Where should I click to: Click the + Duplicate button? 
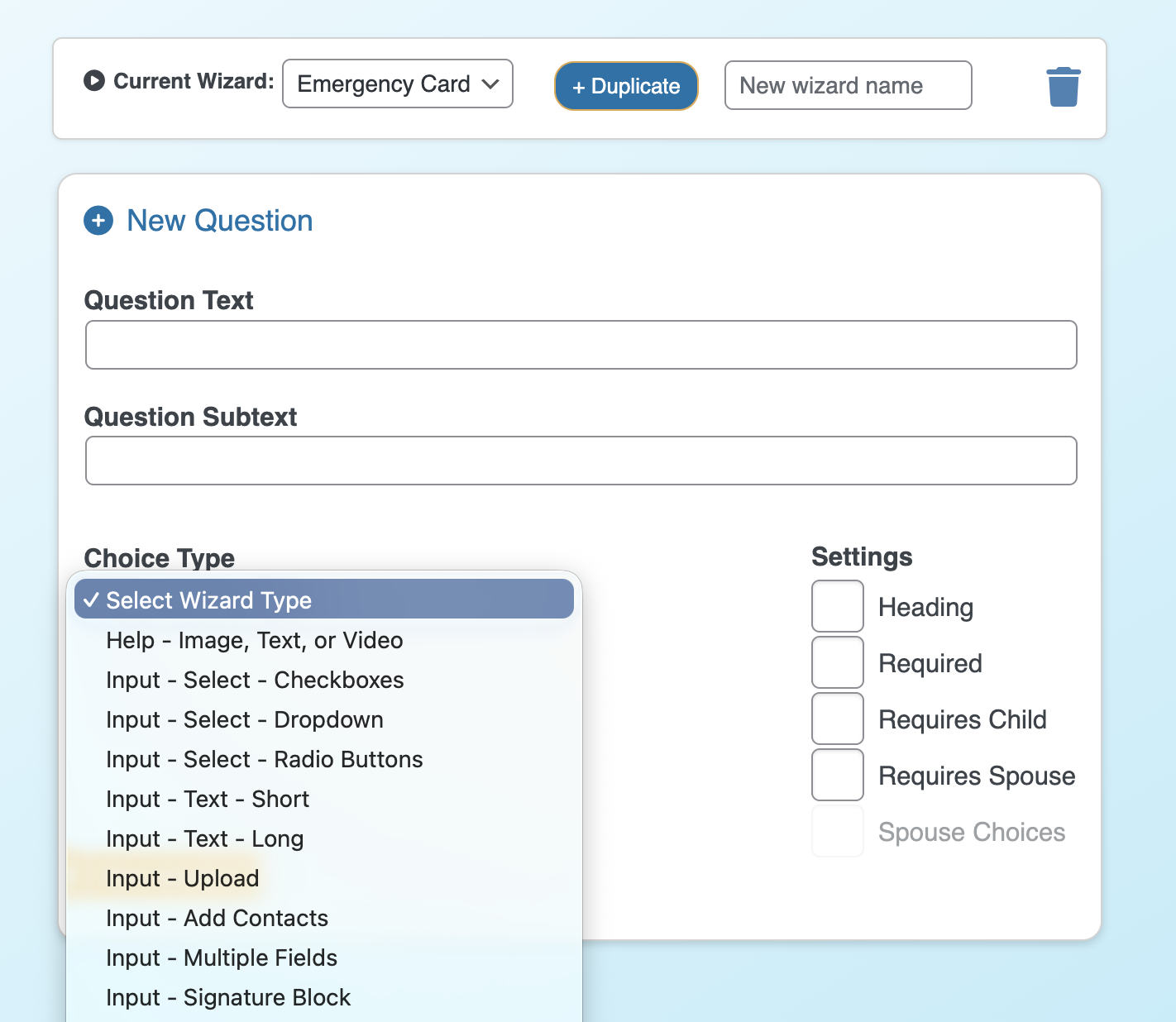626,86
